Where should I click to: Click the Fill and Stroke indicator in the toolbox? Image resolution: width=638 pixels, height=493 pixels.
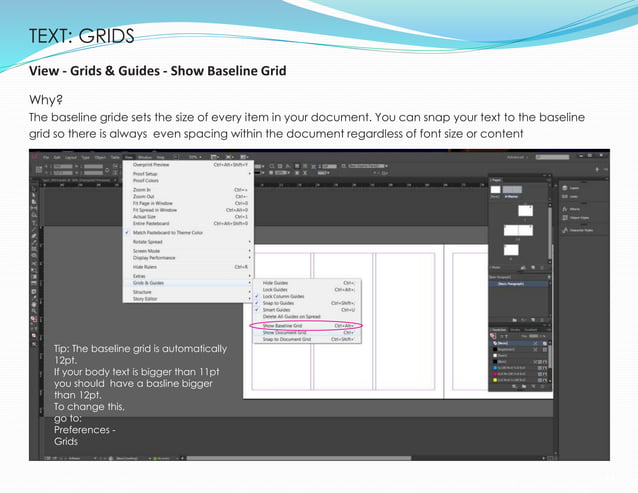(34, 320)
